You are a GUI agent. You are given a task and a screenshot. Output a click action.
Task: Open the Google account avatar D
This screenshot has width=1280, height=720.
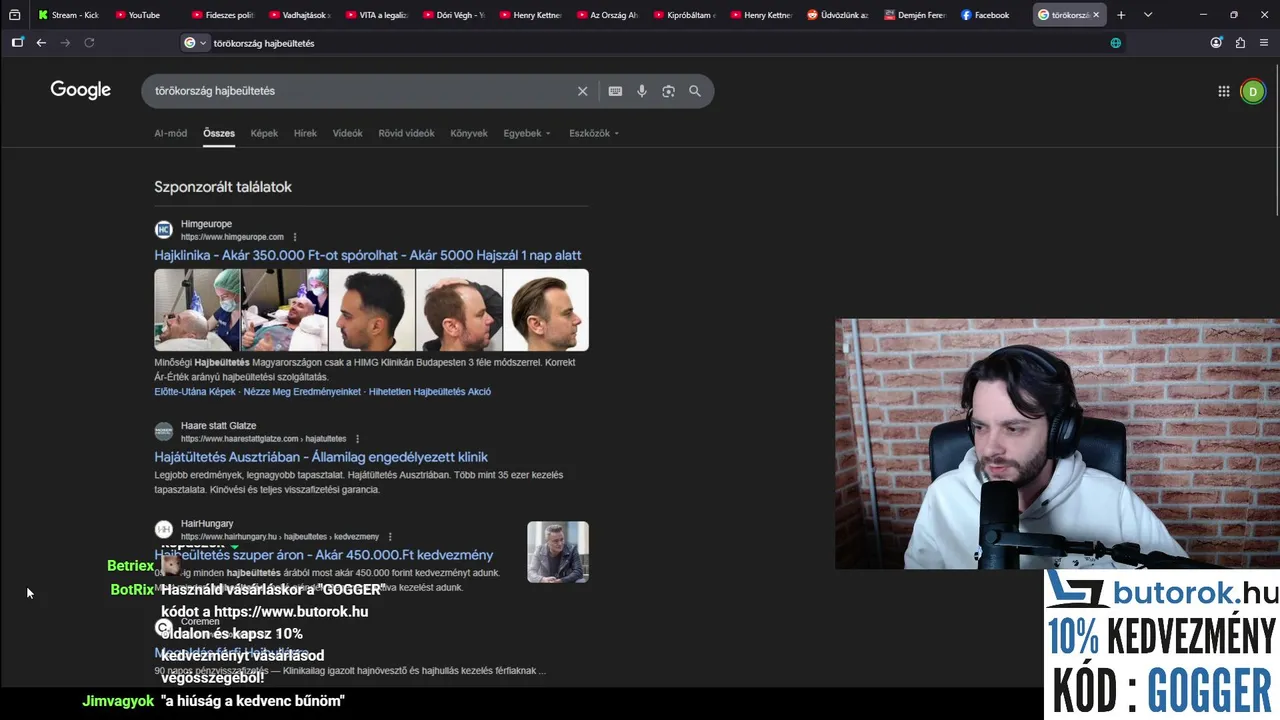coord(1252,91)
